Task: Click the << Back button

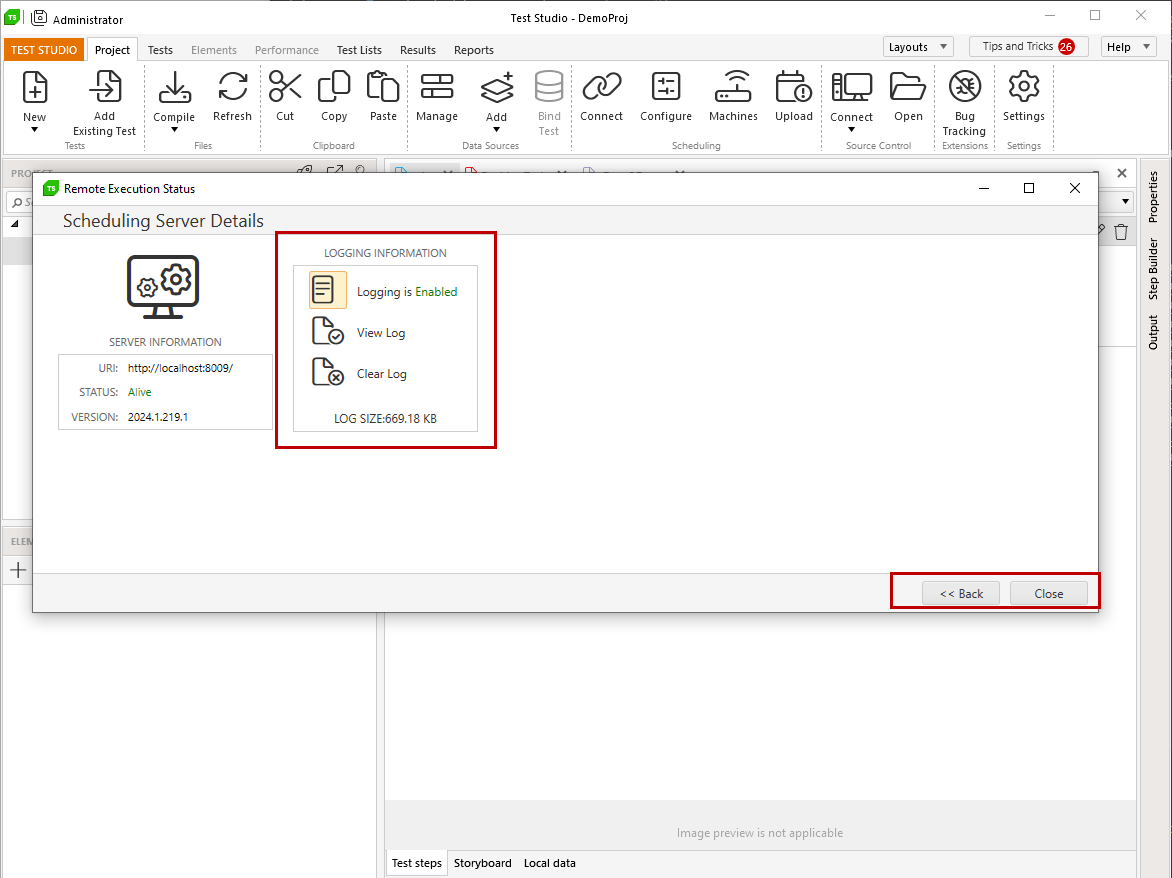Action: [961, 593]
